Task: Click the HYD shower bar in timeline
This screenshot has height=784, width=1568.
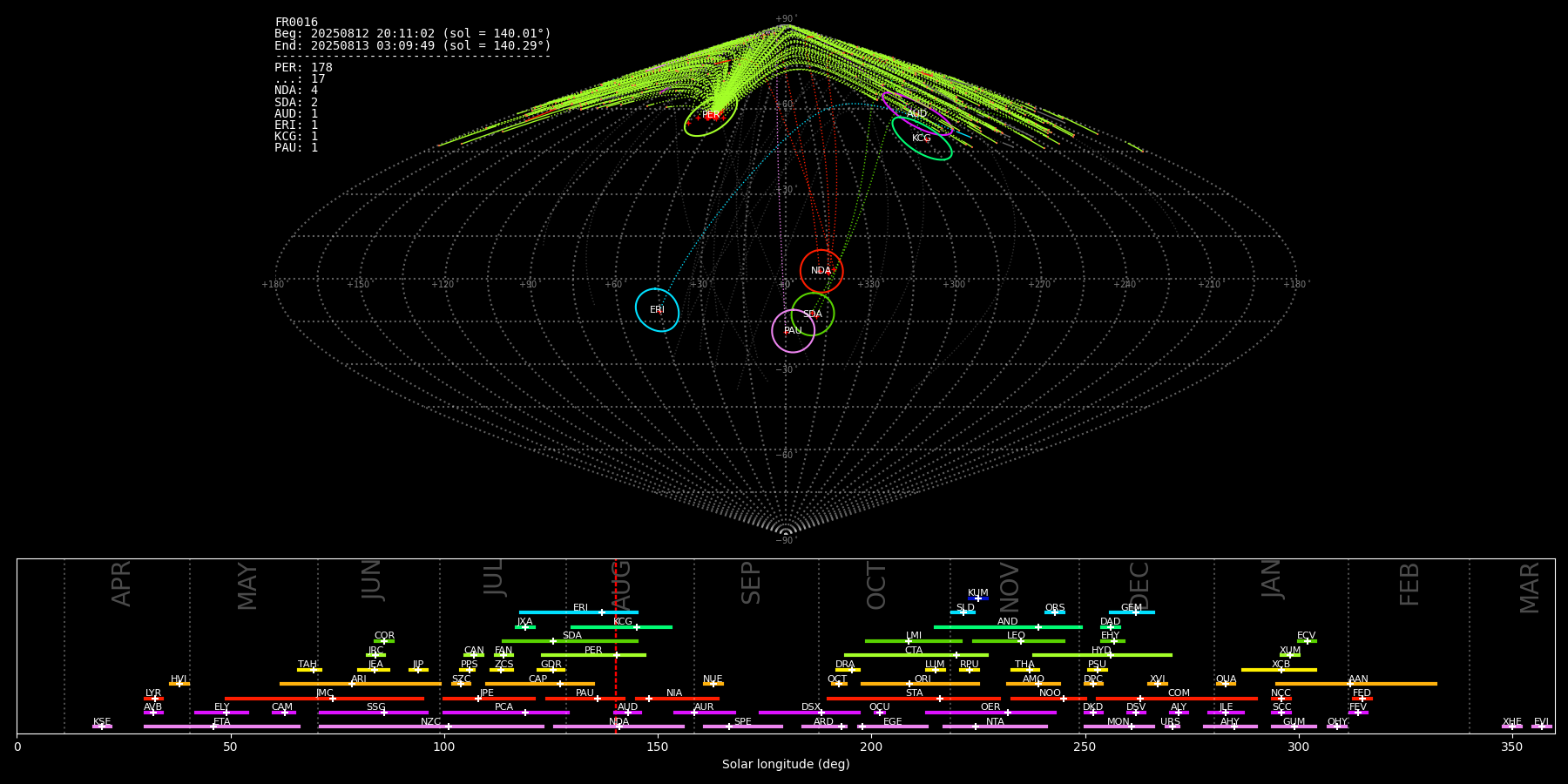Action: click(1102, 655)
